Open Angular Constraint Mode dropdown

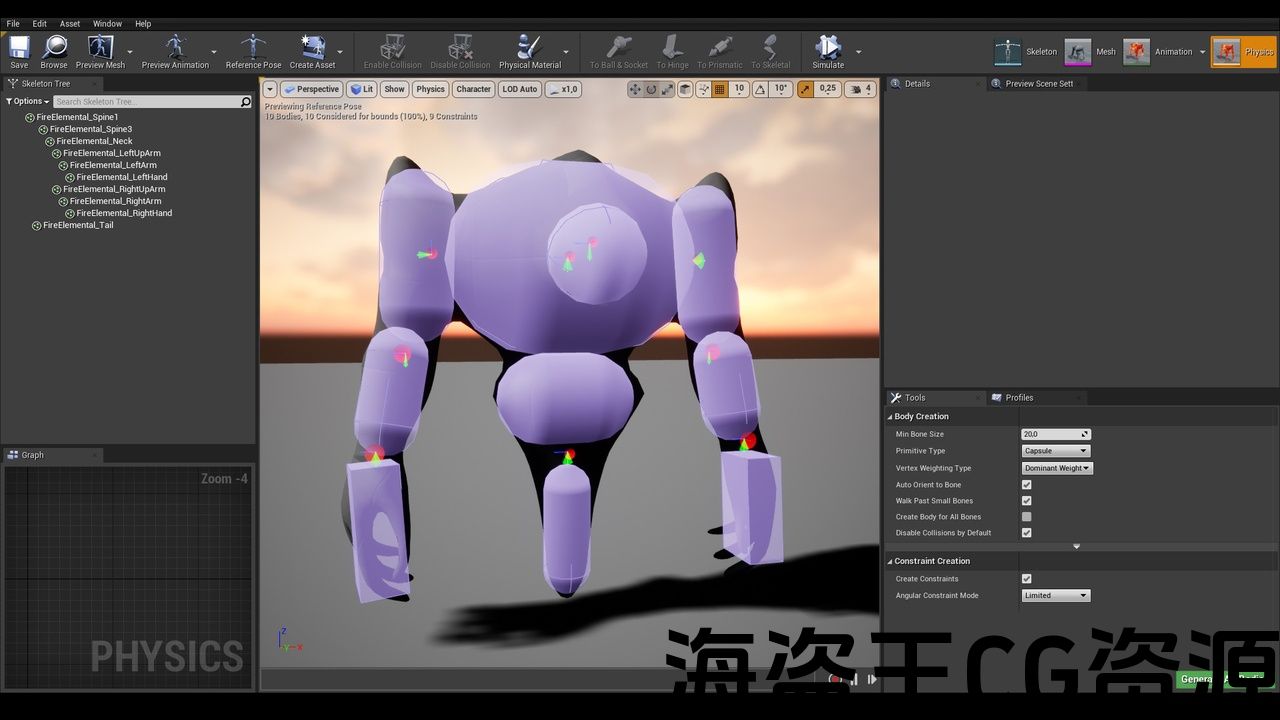tap(1055, 596)
